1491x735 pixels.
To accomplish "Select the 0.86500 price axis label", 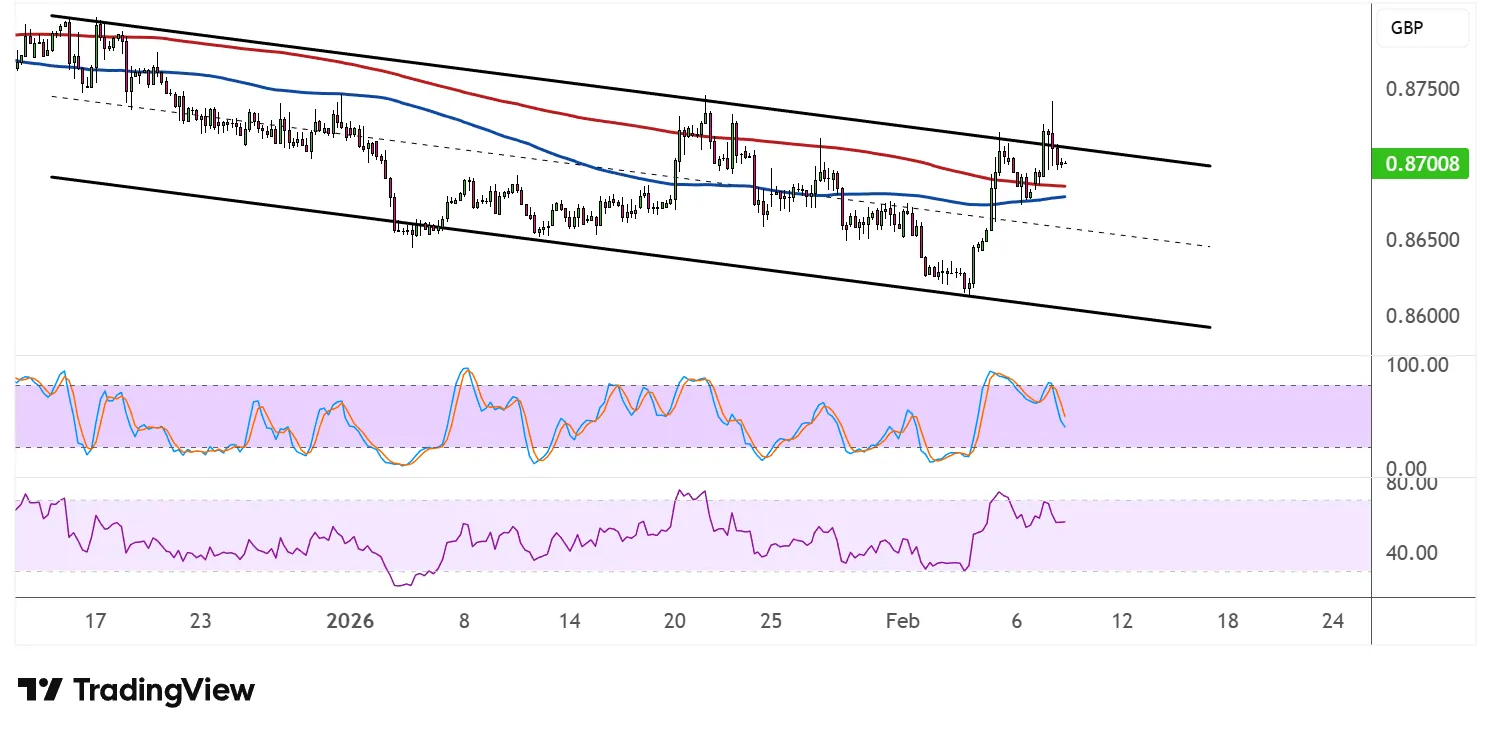I will [1421, 240].
